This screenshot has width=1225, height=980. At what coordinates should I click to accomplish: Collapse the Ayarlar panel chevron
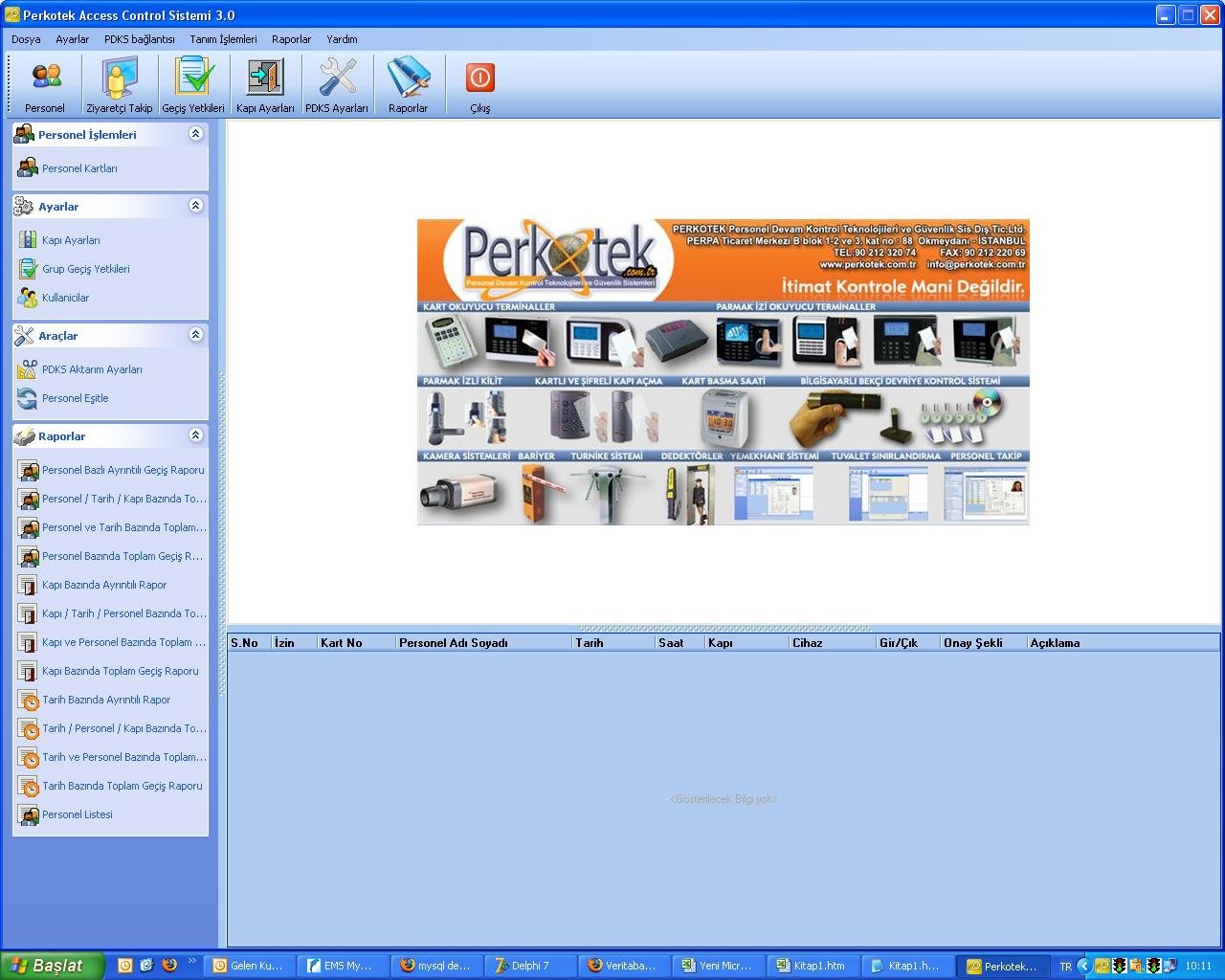(x=196, y=206)
